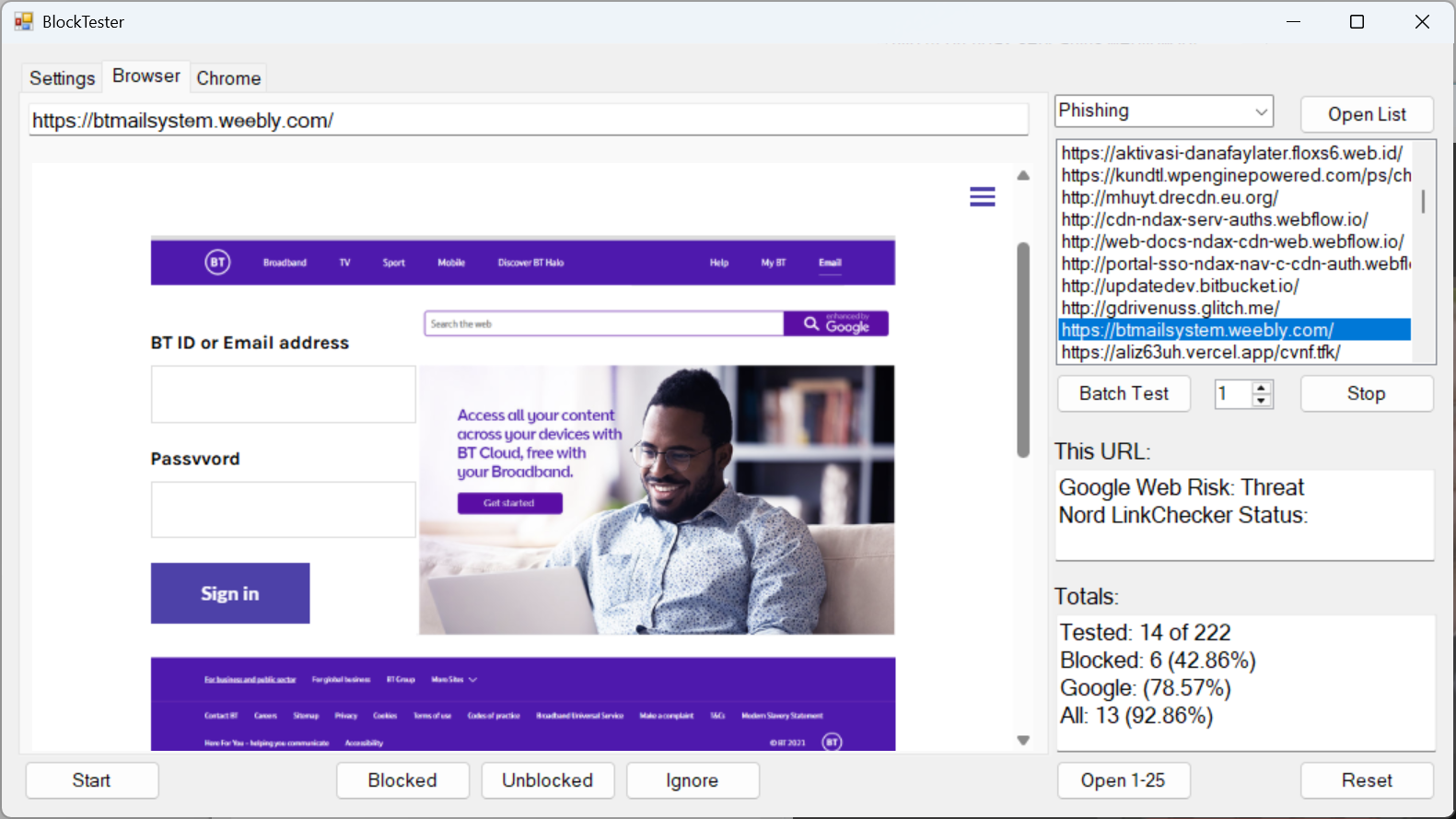Switch to the Browser tab
The width and height of the screenshot is (1456, 819).
(146, 76)
